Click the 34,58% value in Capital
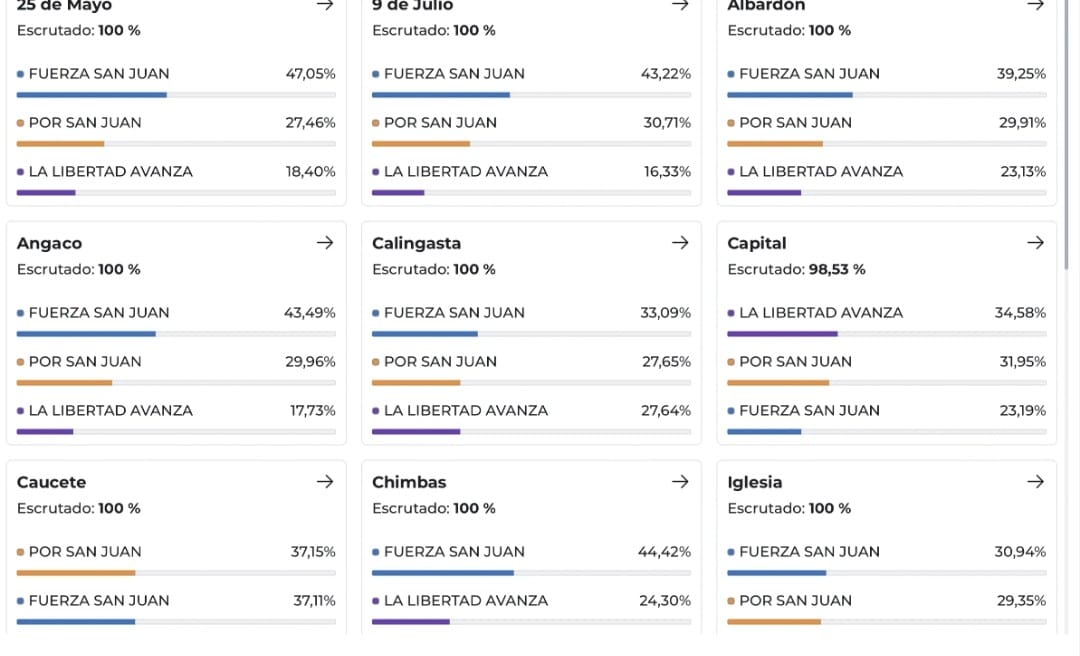1080x656 pixels. pyautogui.click(x=1021, y=313)
